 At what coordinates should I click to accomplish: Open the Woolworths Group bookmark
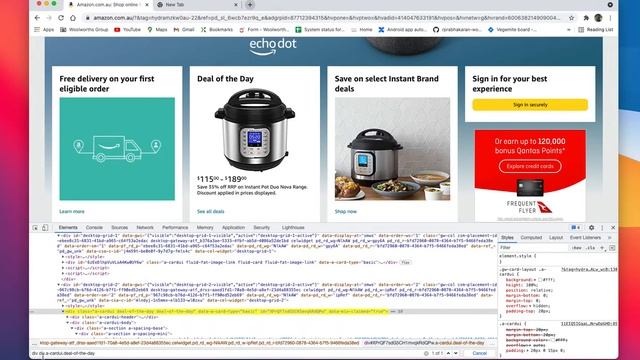pyautogui.click(x=84, y=30)
